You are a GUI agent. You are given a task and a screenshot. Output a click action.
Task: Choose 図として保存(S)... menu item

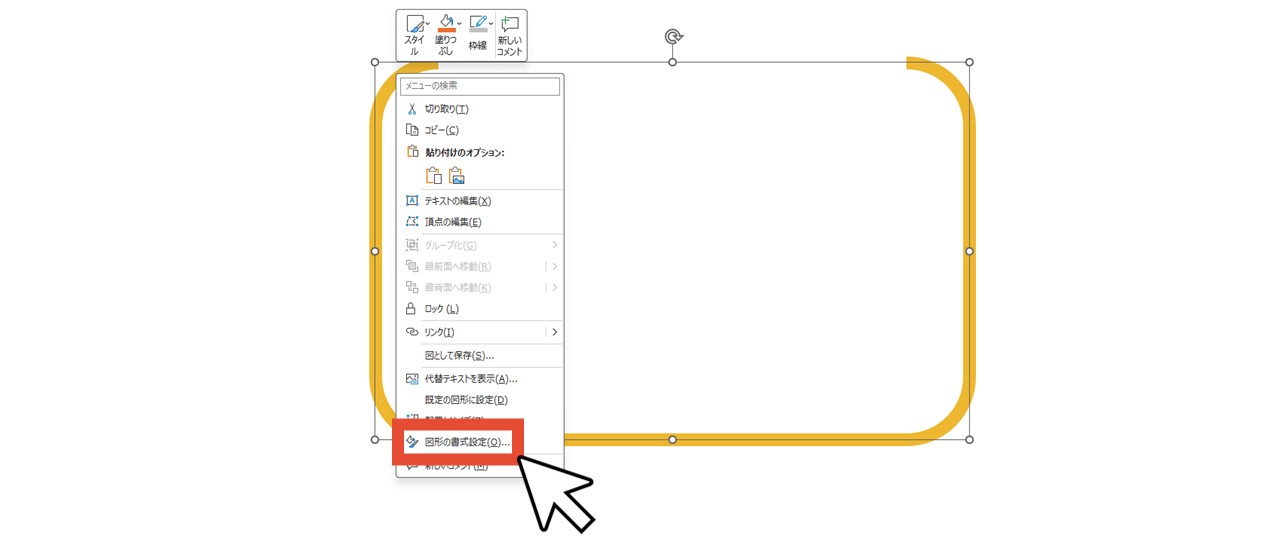point(459,355)
